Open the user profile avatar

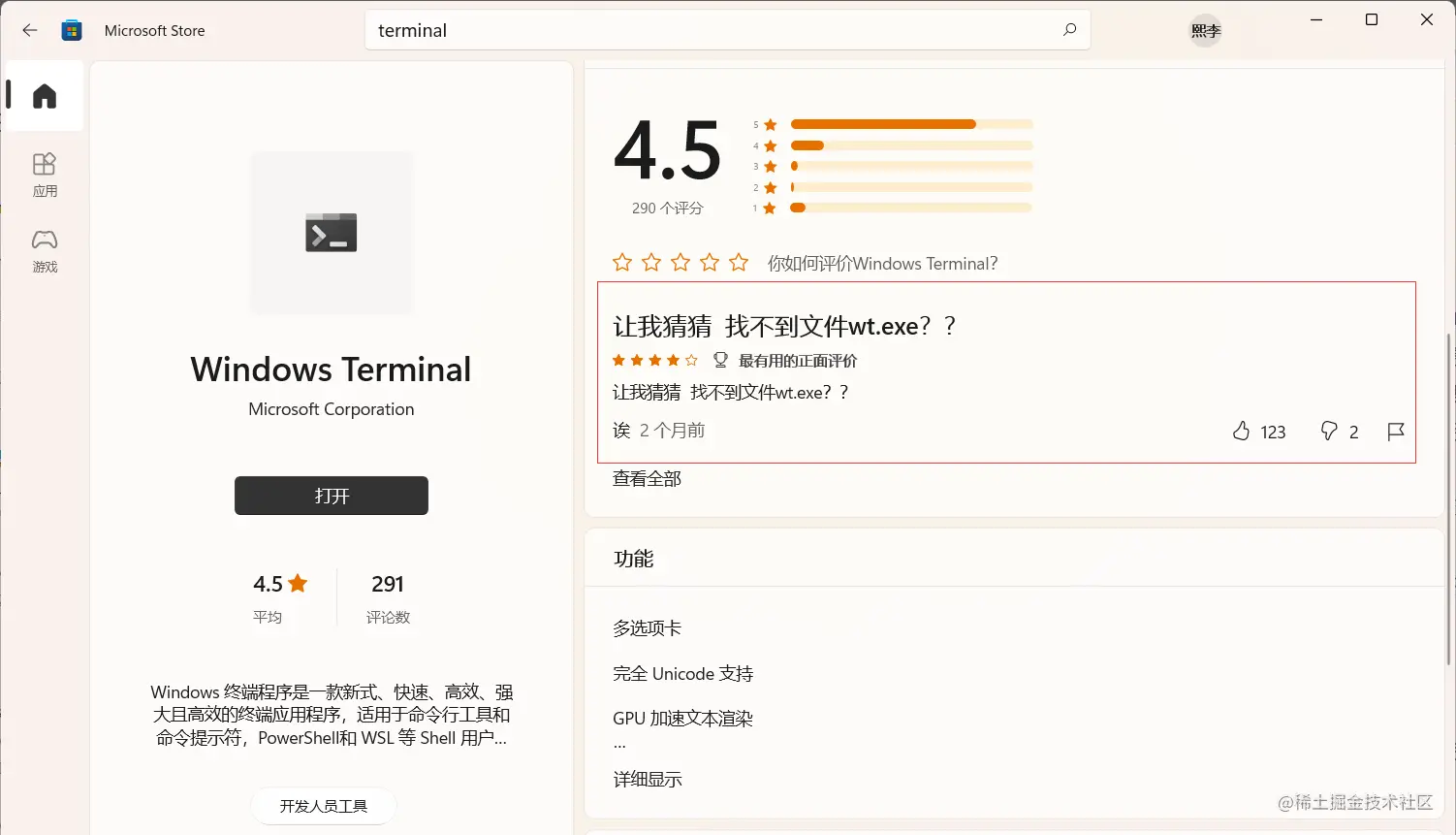click(1206, 31)
